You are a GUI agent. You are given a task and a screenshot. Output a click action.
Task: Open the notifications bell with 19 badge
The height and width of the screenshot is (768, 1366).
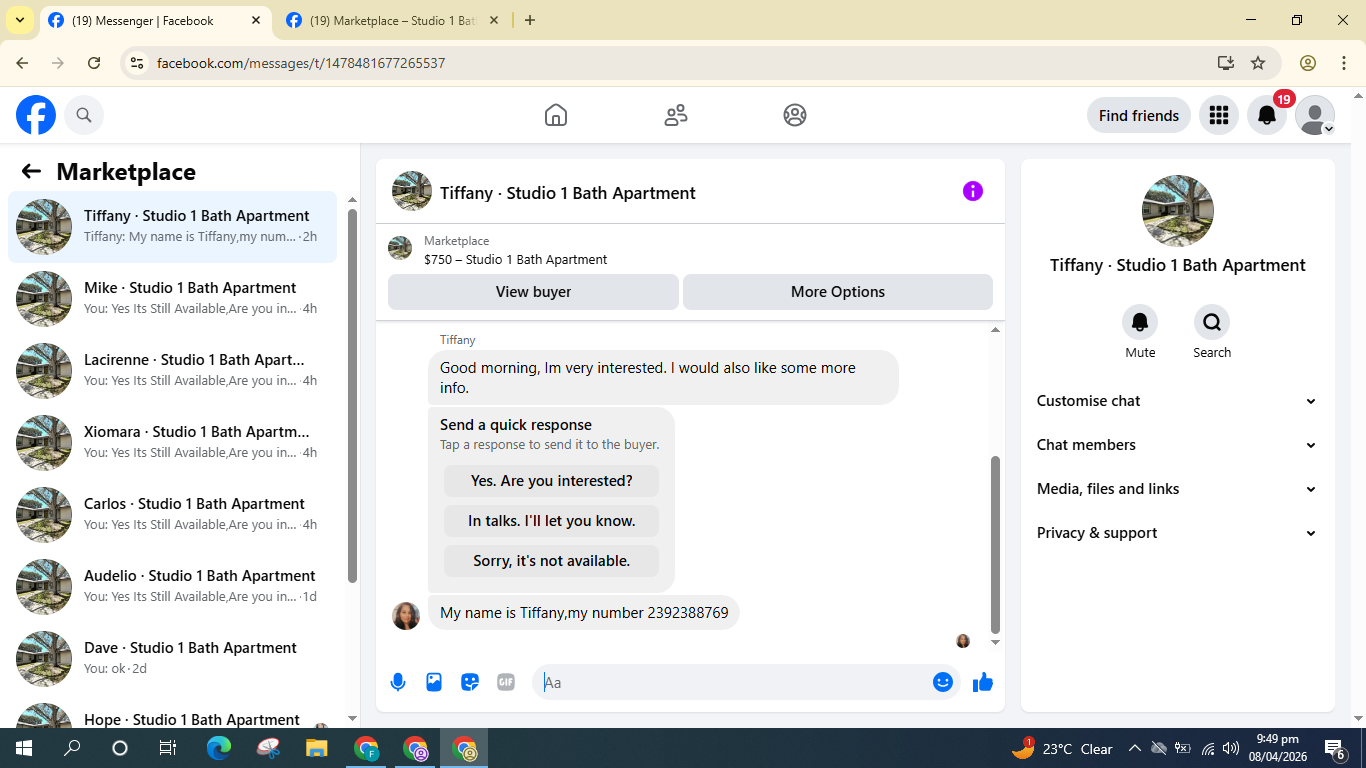pos(1267,115)
